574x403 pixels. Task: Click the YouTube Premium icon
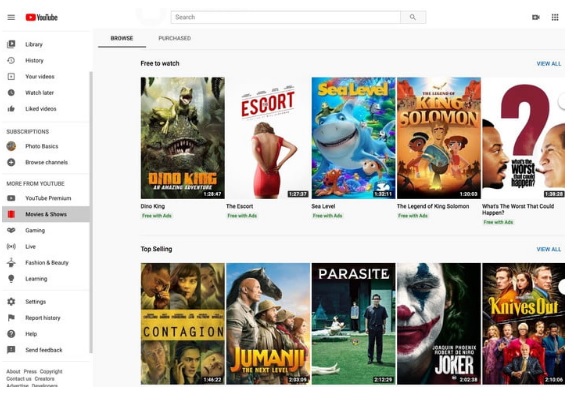click(x=11, y=198)
